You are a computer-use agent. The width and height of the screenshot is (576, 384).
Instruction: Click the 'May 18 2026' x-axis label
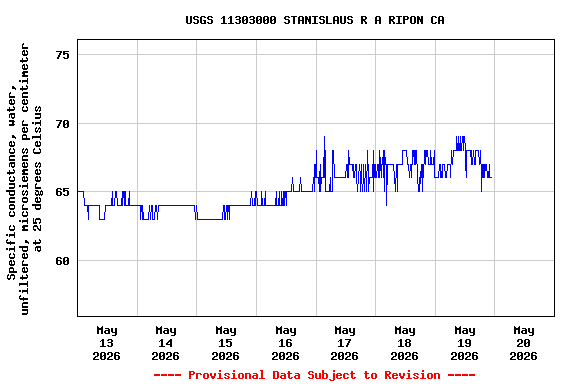[404, 343]
